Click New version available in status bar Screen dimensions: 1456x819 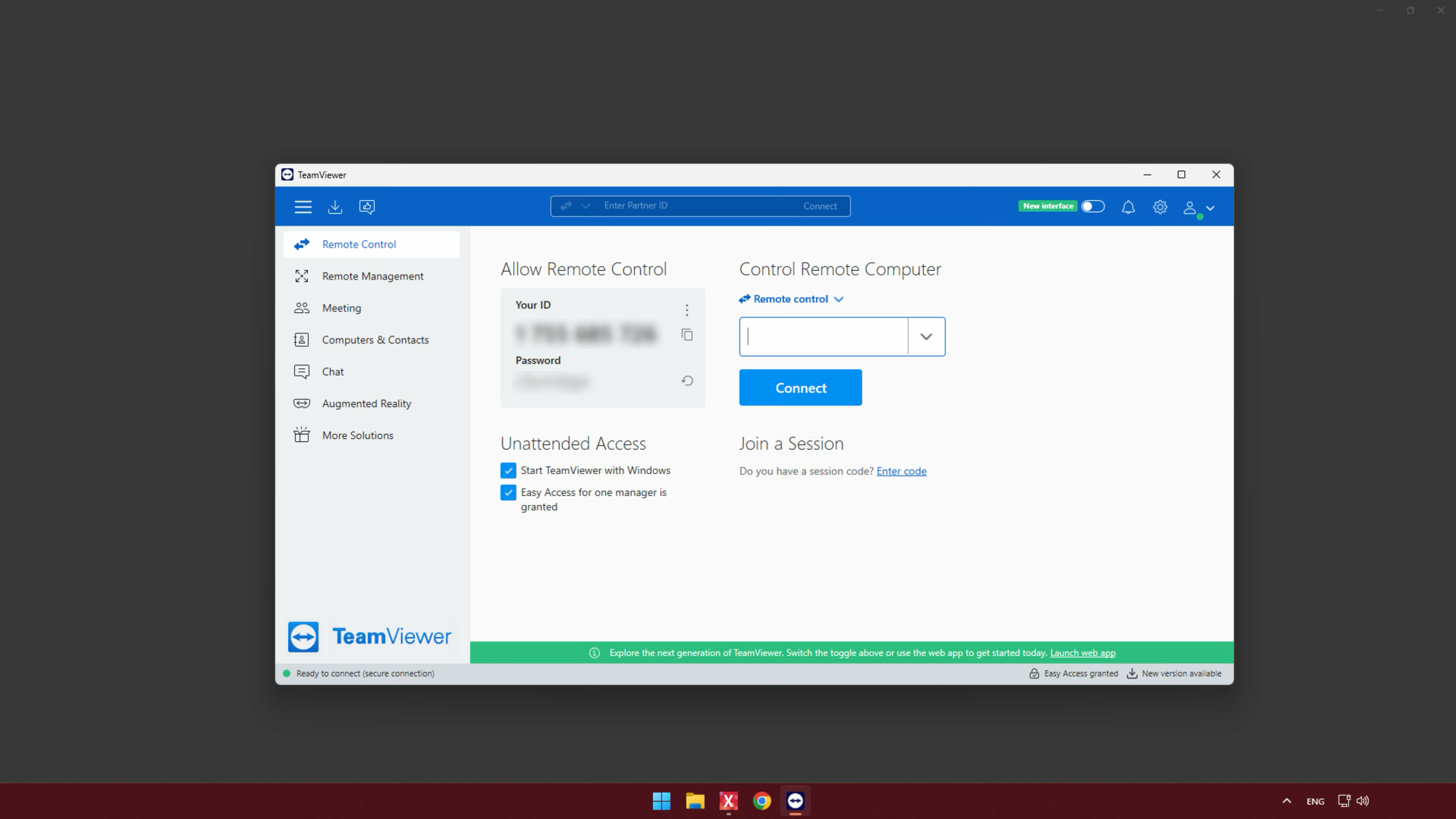[x=1174, y=674]
